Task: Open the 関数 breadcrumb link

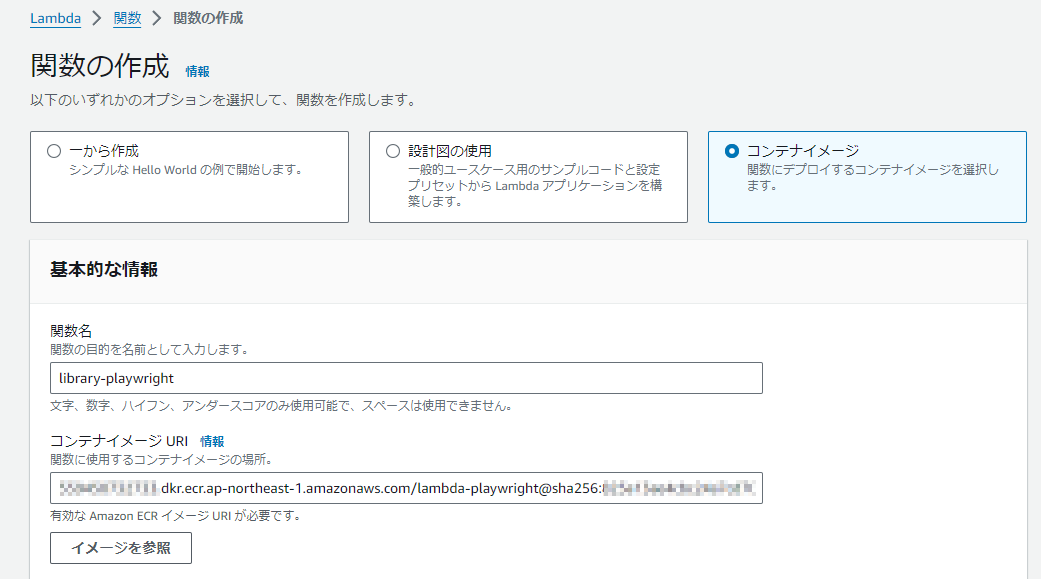Action: tap(127, 17)
